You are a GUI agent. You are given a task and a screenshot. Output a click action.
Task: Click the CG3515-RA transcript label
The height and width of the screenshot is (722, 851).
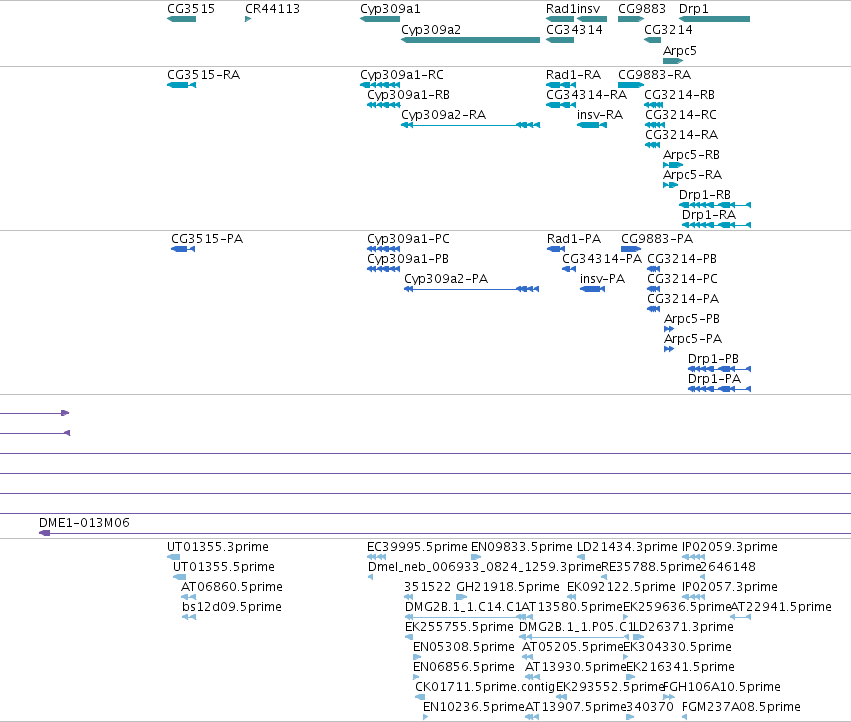(x=204, y=74)
